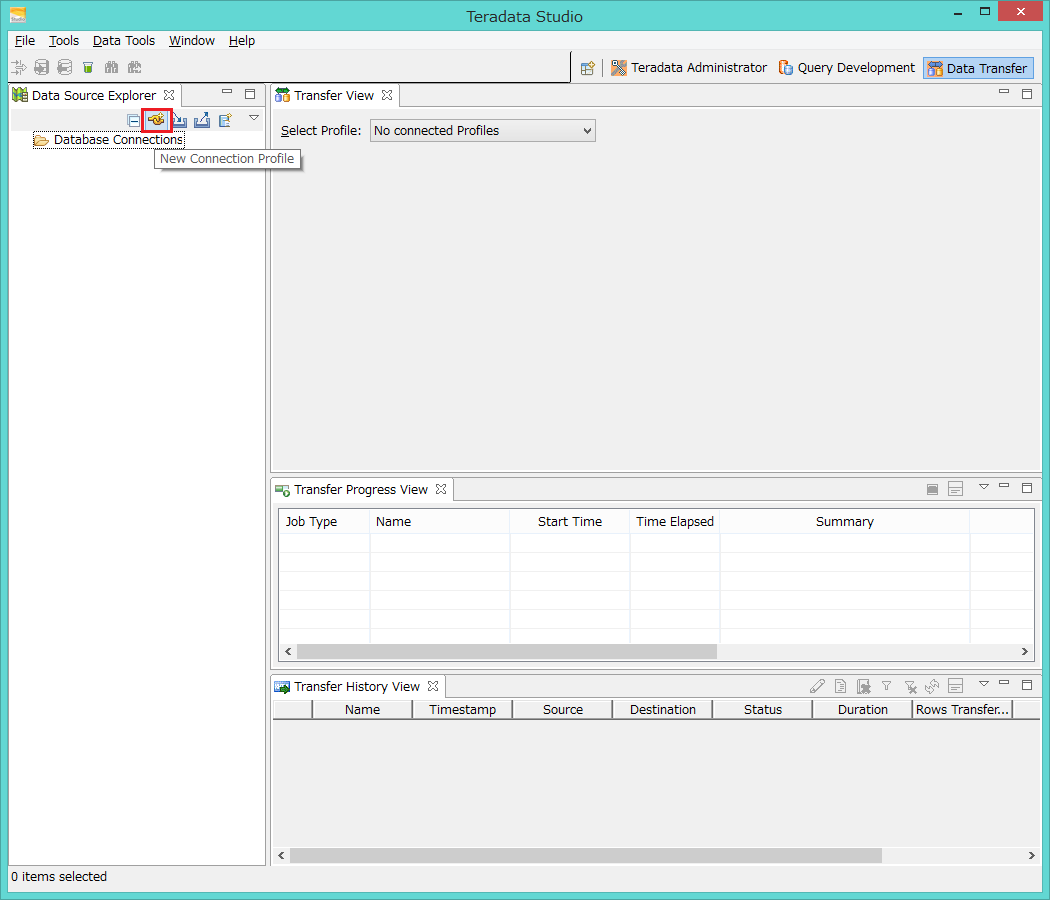The height and width of the screenshot is (900, 1050).
Task: Sort by the Destination column header
Action: [662, 710]
